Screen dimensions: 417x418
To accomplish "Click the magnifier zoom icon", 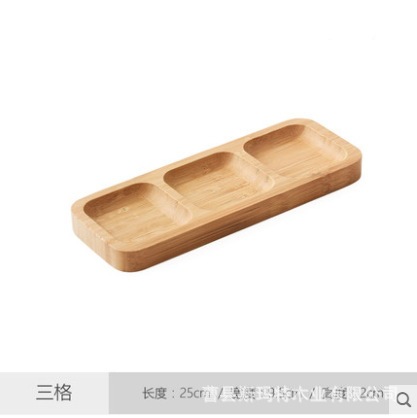I will point(404,399).
